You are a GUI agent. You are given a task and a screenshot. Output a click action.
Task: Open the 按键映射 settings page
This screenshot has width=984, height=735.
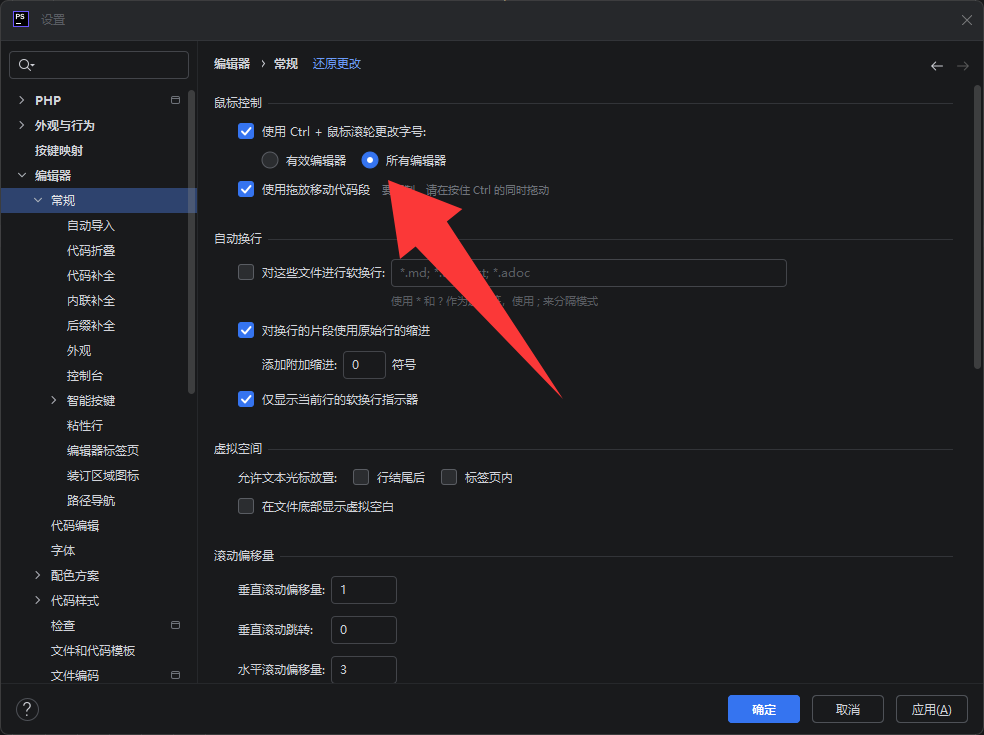tap(59, 150)
